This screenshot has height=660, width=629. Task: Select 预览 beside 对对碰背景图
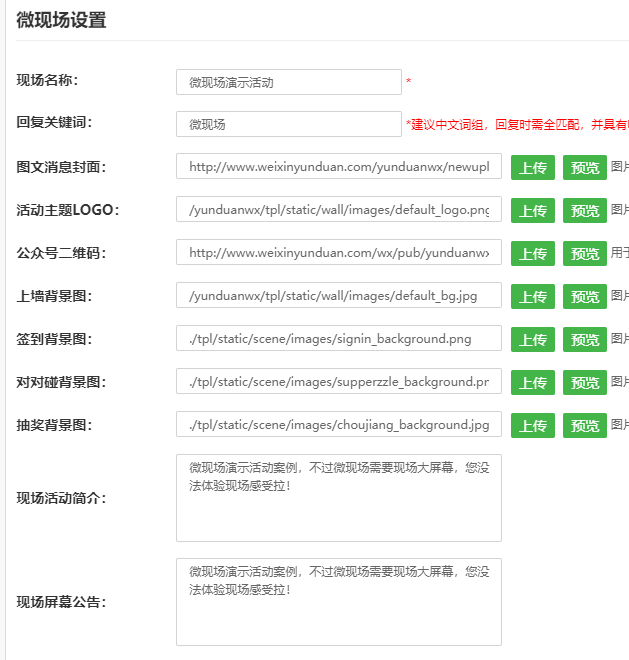coord(584,383)
